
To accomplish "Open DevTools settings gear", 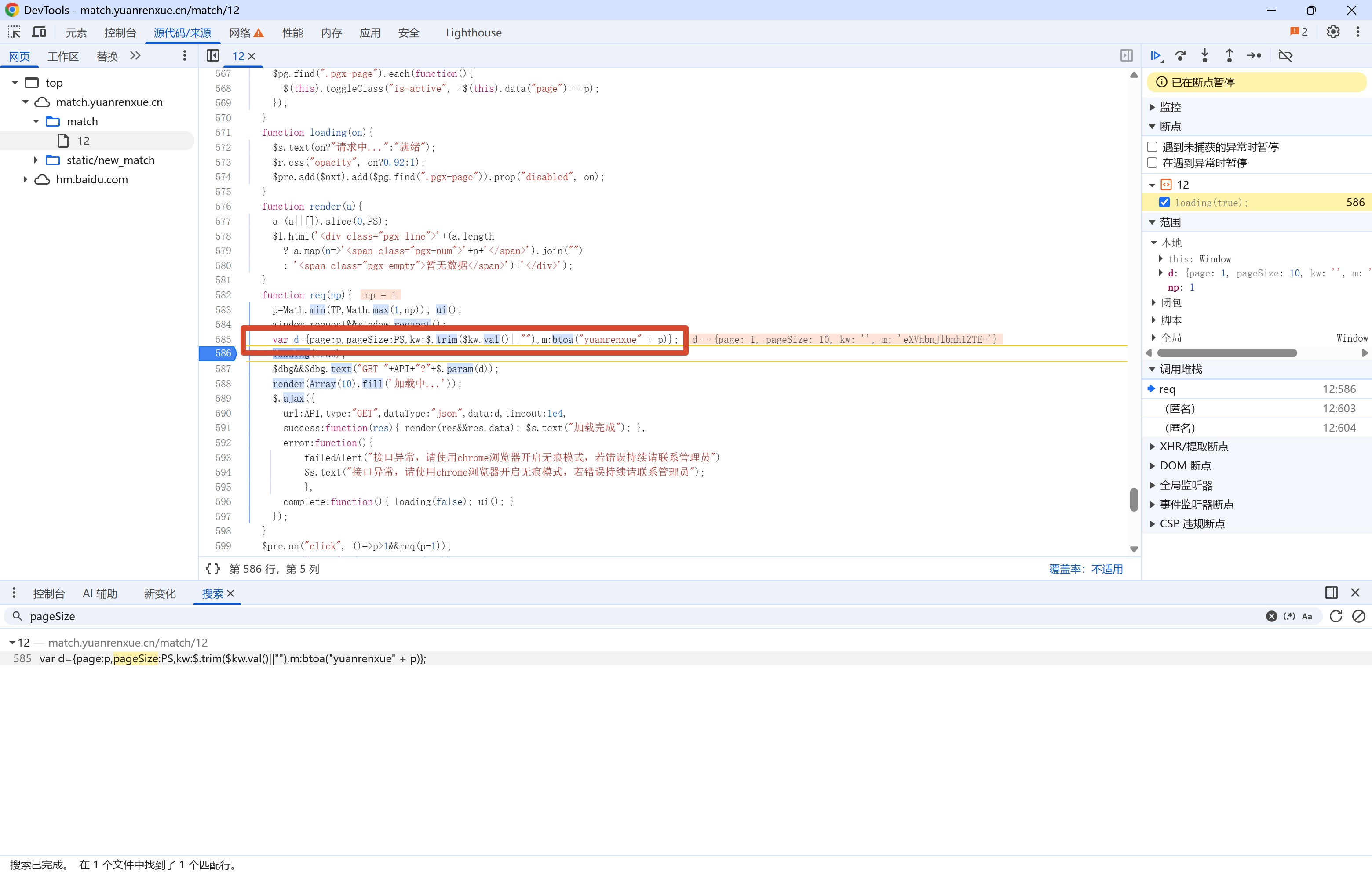I will tap(1333, 33).
